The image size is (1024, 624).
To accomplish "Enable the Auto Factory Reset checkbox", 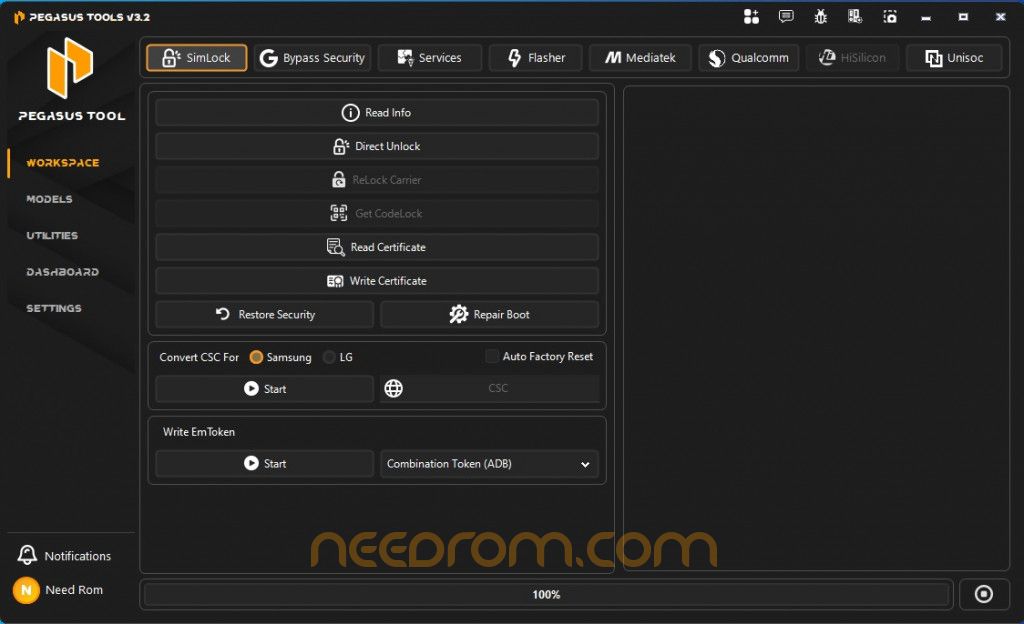I will pyautogui.click(x=492, y=356).
